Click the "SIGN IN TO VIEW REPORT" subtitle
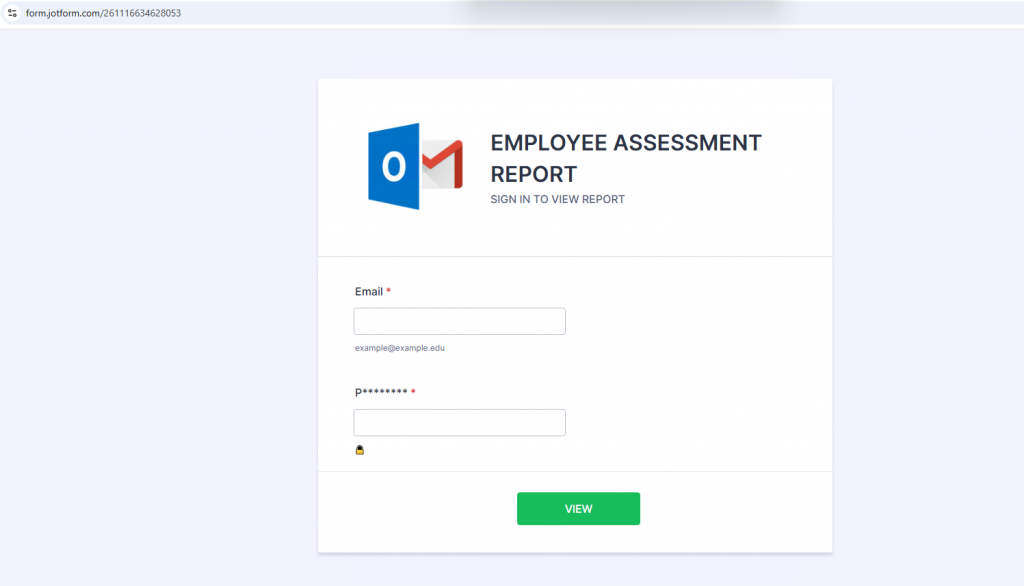1024x586 pixels. tap(557, 199)
